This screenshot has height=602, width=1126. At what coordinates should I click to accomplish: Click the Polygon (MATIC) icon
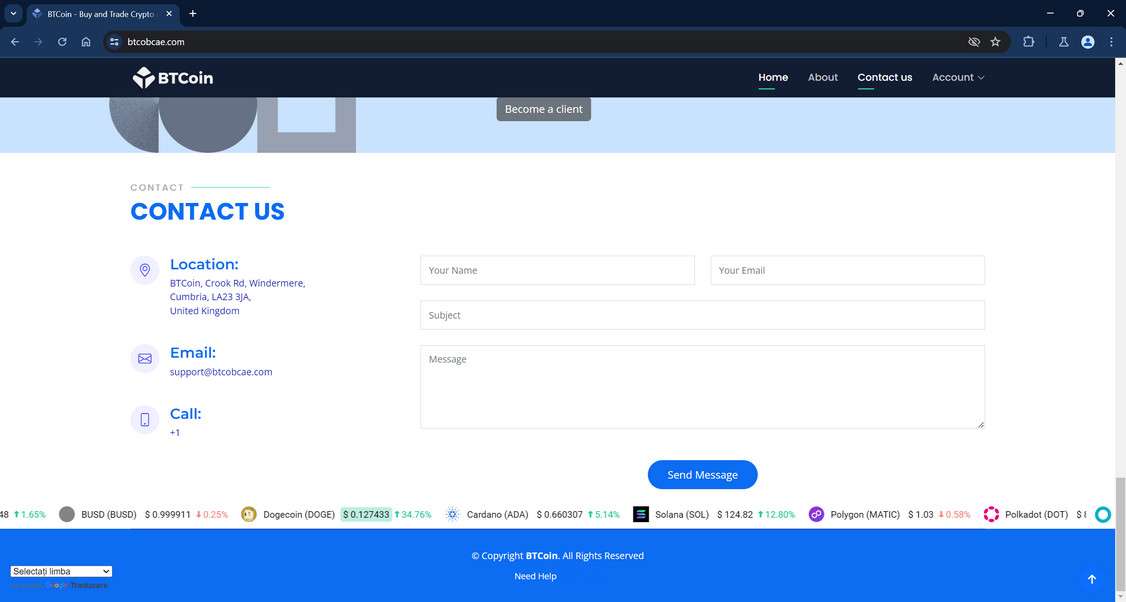(x=816, y=514)
